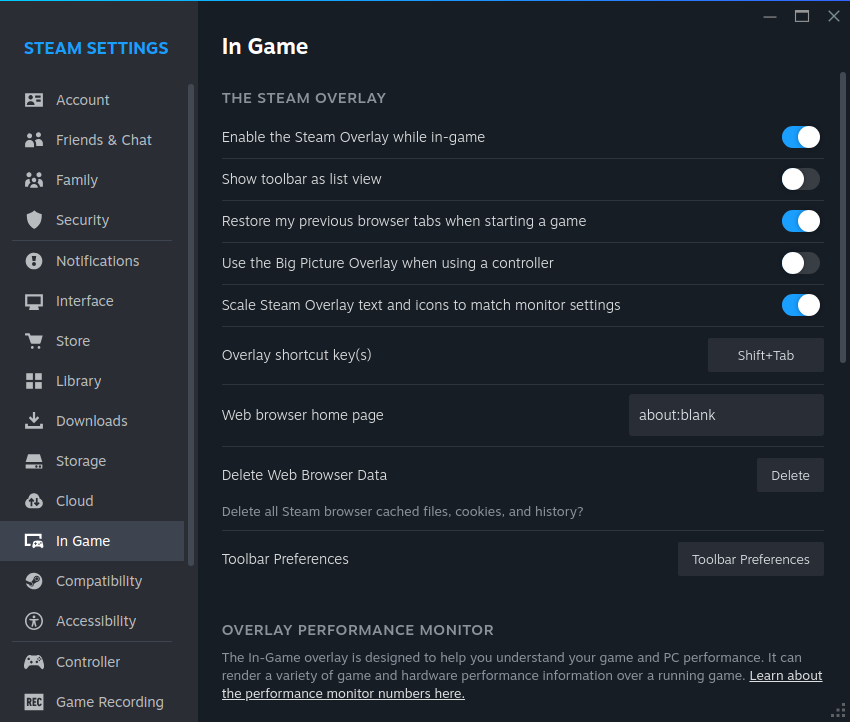Viewport: 850px width, 722px height.
Task: Select Notifications in the sidebar
Action: pos(92,261)
